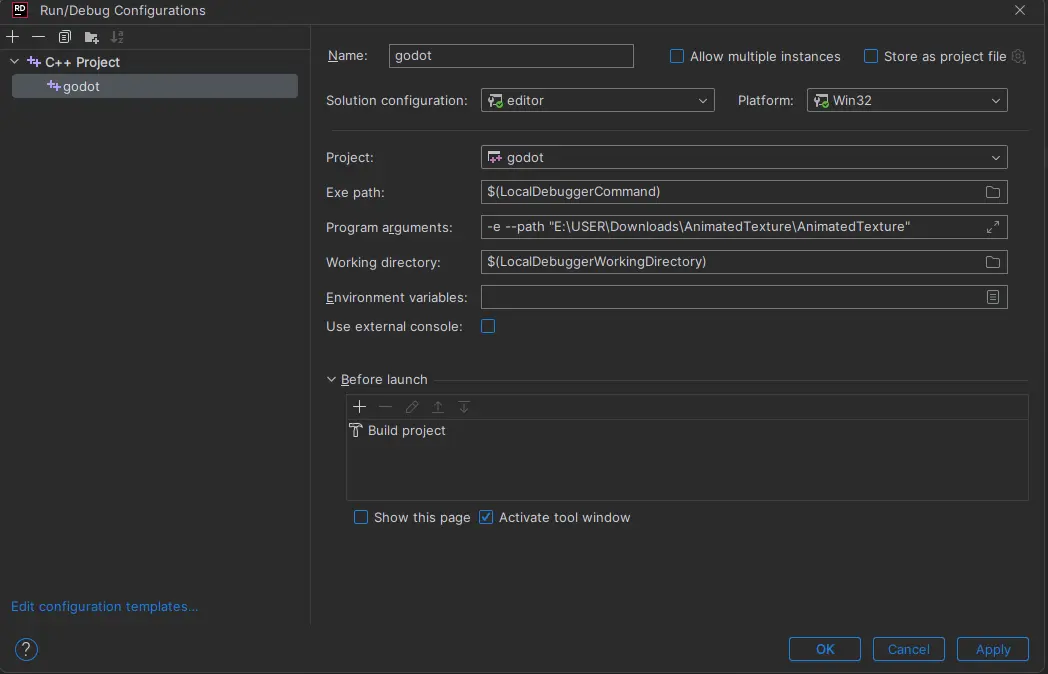Open Edit configuration templates

103,606
